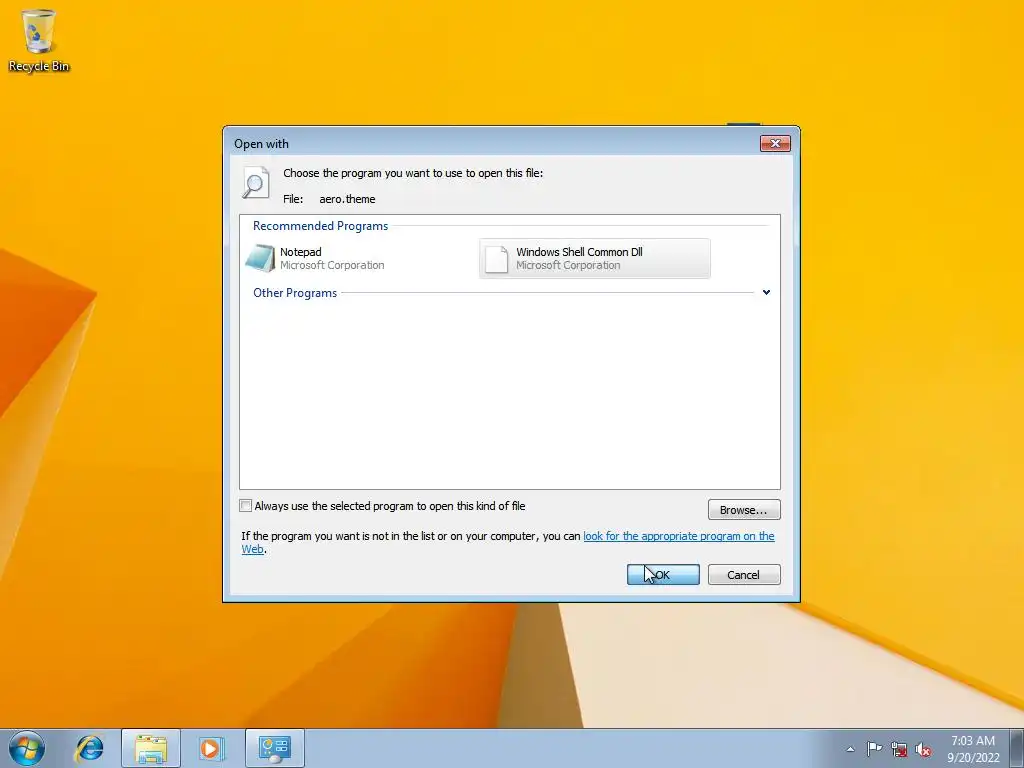Viewport: 1024px width, 768px height.
Task: Select the Other Programs heading
Action: coord(295,293)
